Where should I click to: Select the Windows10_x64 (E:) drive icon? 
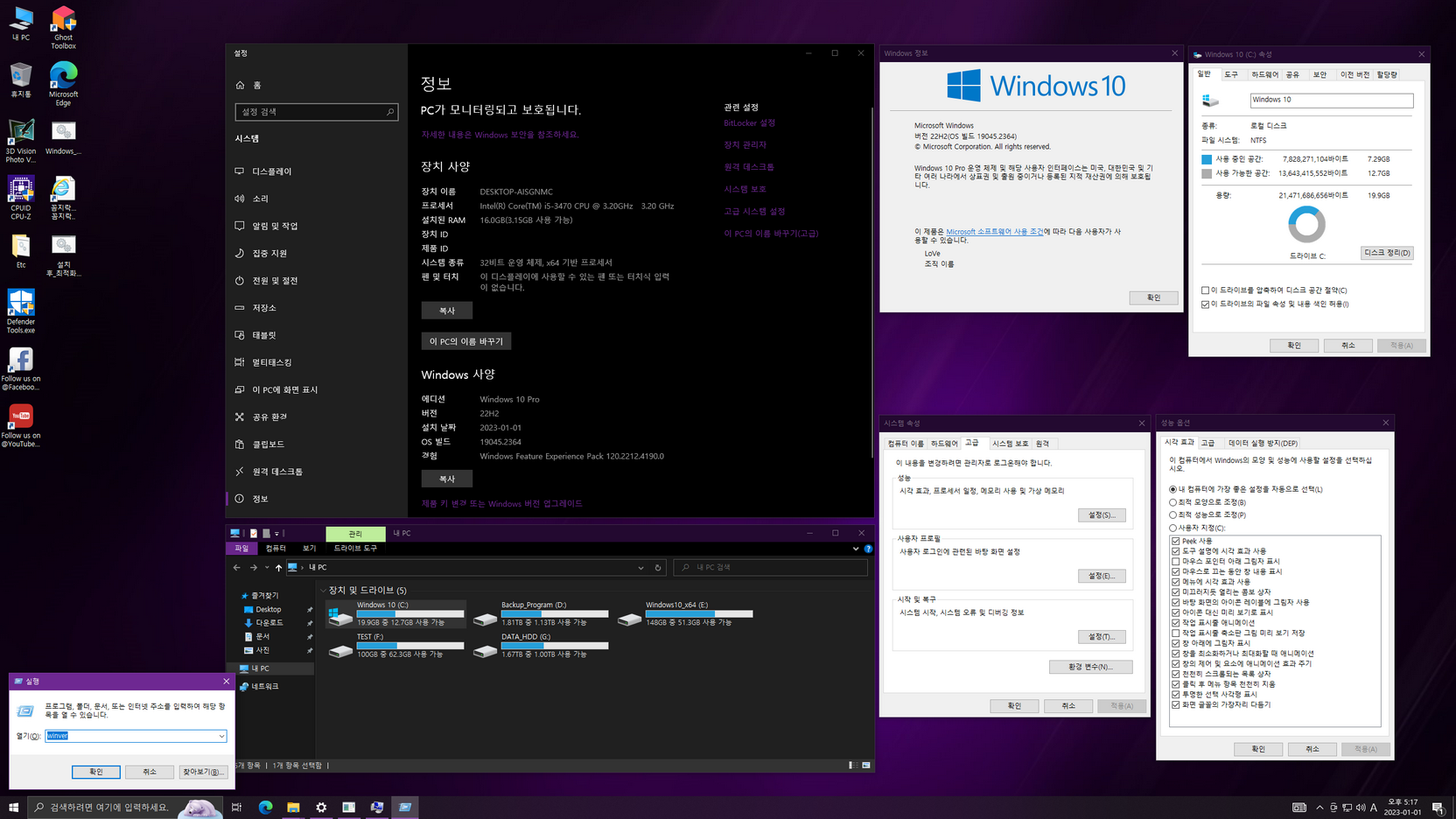[x=629, y=619]
